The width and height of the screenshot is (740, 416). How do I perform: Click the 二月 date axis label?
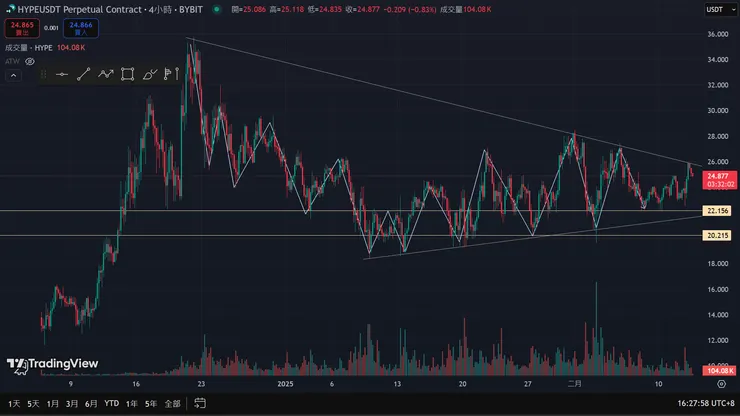[574, 384]
